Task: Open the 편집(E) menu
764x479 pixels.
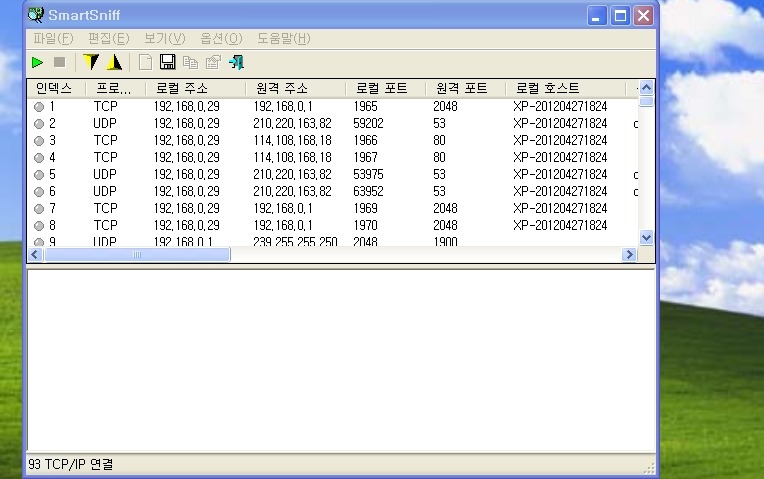Action: pos(108,38)
